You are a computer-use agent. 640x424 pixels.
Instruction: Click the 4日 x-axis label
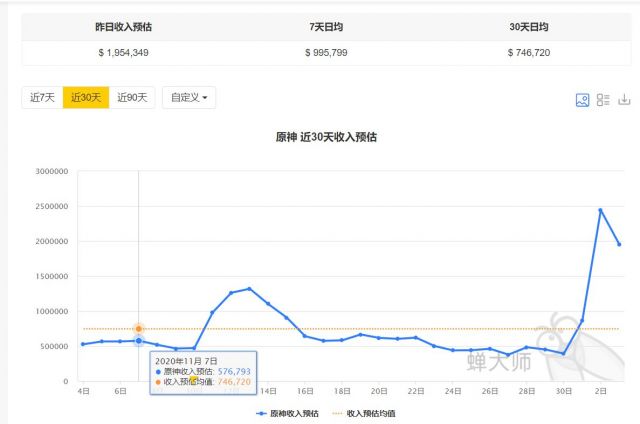click(83, 391)
